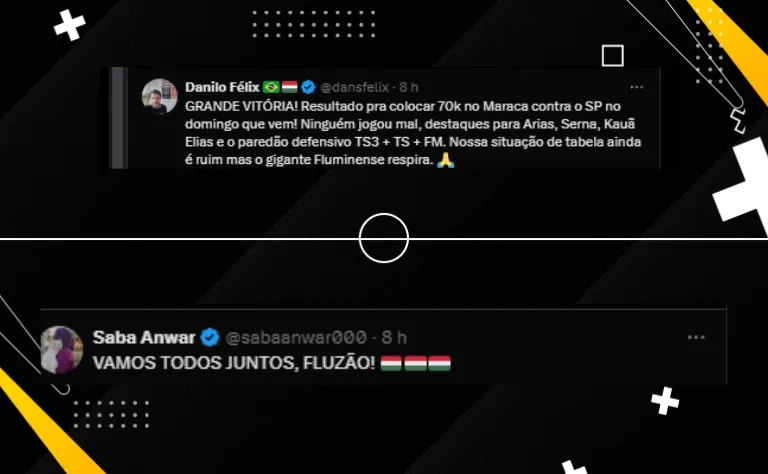Click Saba Anwar's profile picture
Image resolution: width=768 pixels, height=474 pixels.
(62, 350)
